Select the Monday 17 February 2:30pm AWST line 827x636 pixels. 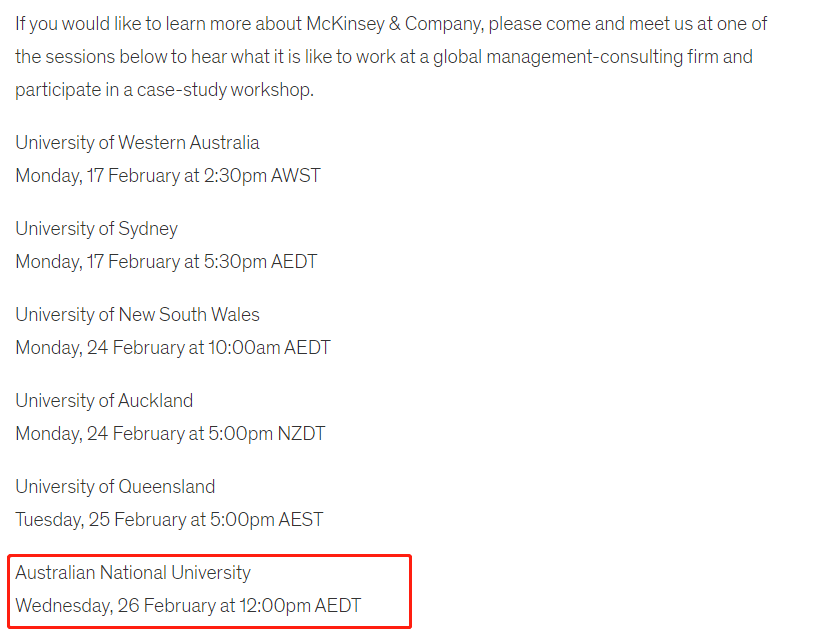(x=168, y=176)
